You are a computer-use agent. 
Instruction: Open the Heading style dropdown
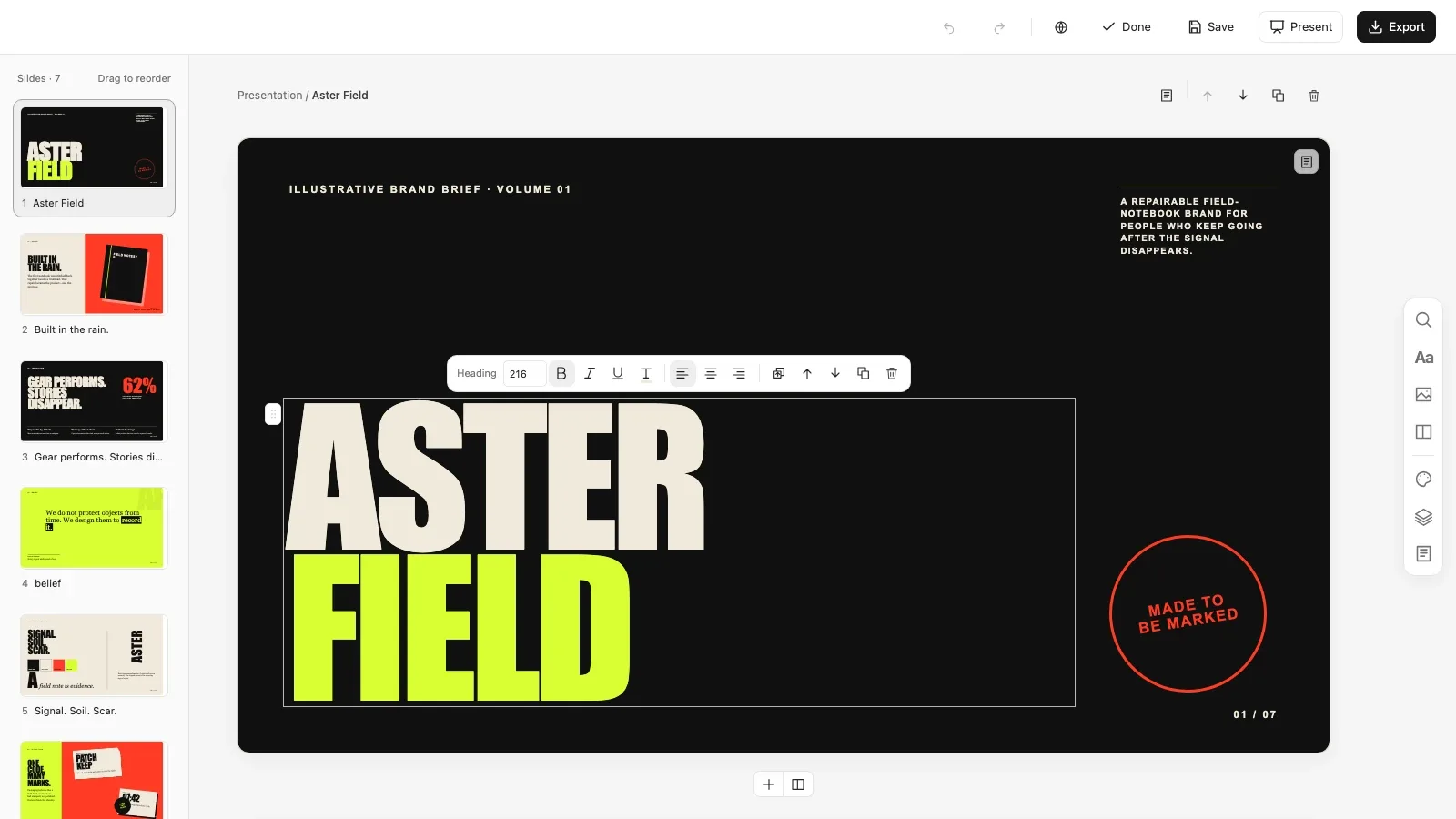click(477, 374)
